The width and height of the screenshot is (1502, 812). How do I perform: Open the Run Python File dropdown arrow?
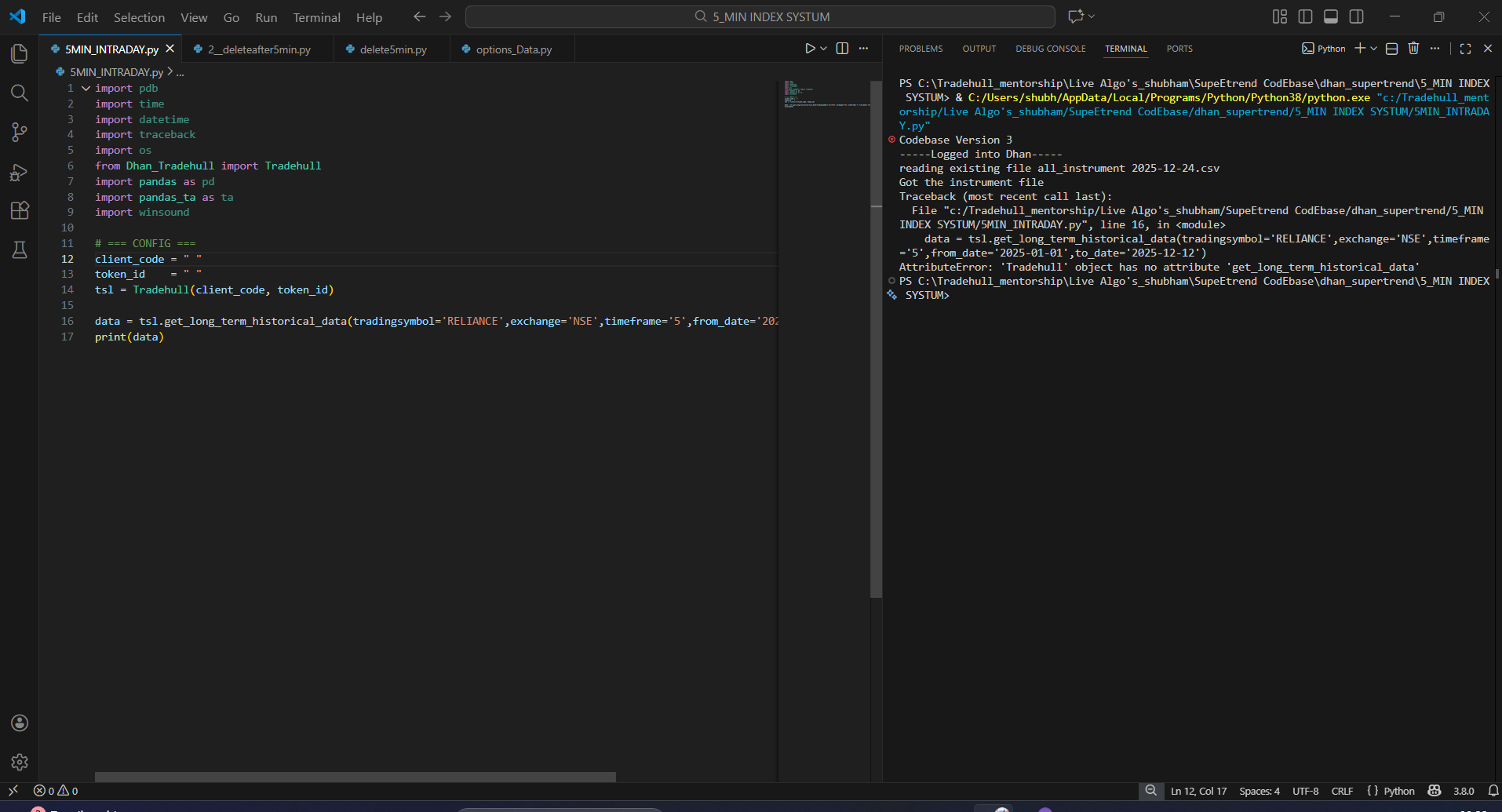click(823, 49)
